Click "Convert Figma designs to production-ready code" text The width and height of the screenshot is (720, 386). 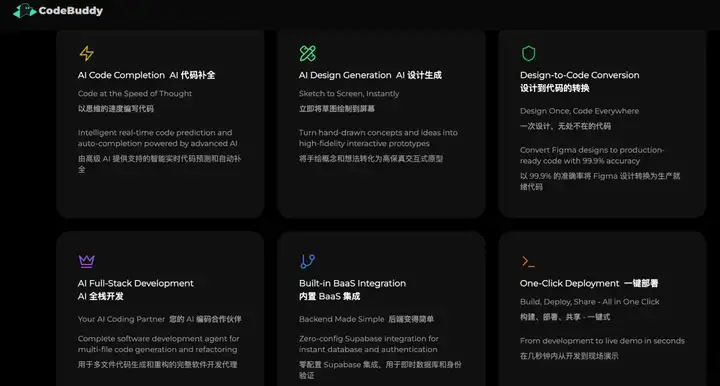592,155
